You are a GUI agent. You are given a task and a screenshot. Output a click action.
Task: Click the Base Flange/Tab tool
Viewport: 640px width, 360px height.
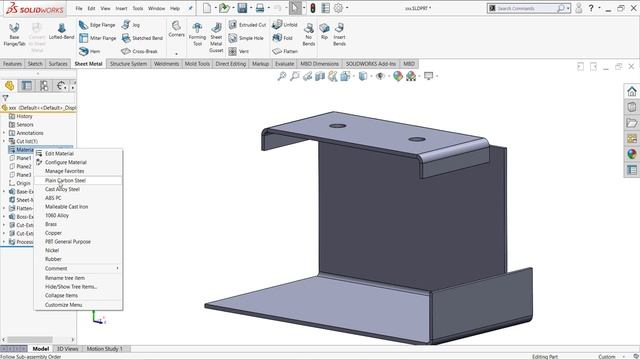click(x=14, y=34)
